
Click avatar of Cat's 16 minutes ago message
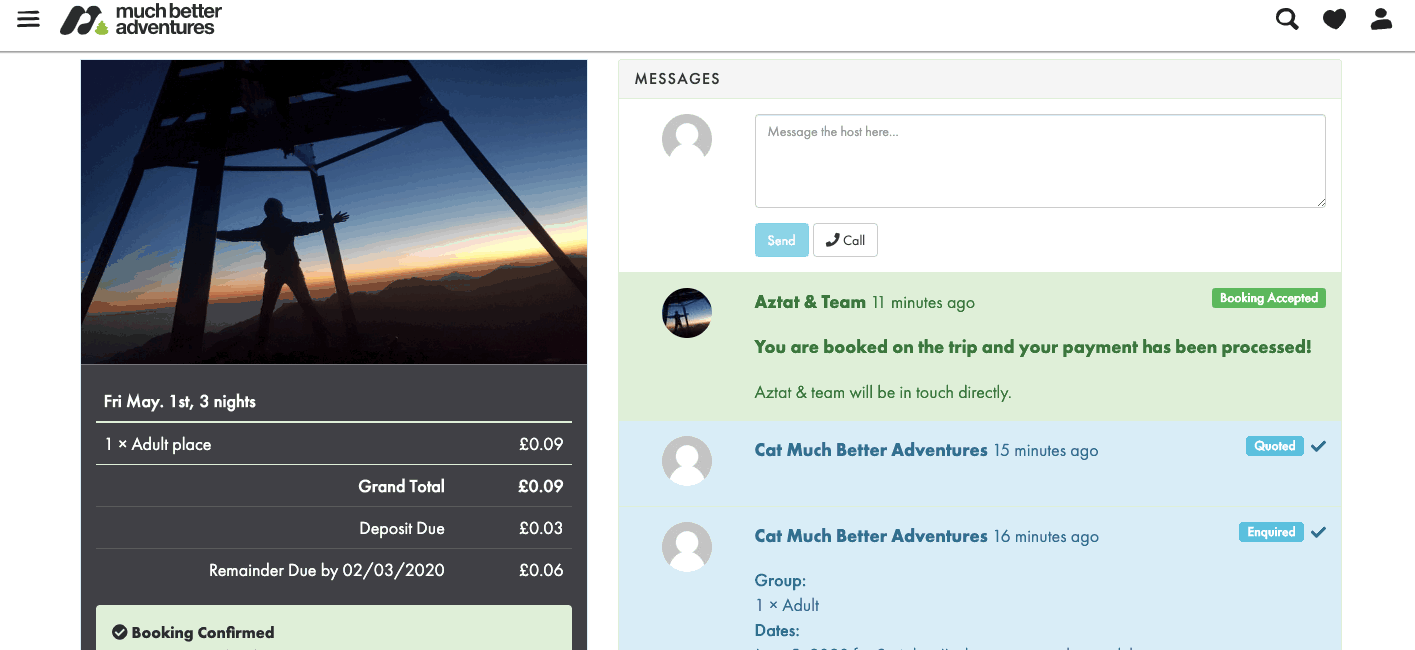point(687,547)
